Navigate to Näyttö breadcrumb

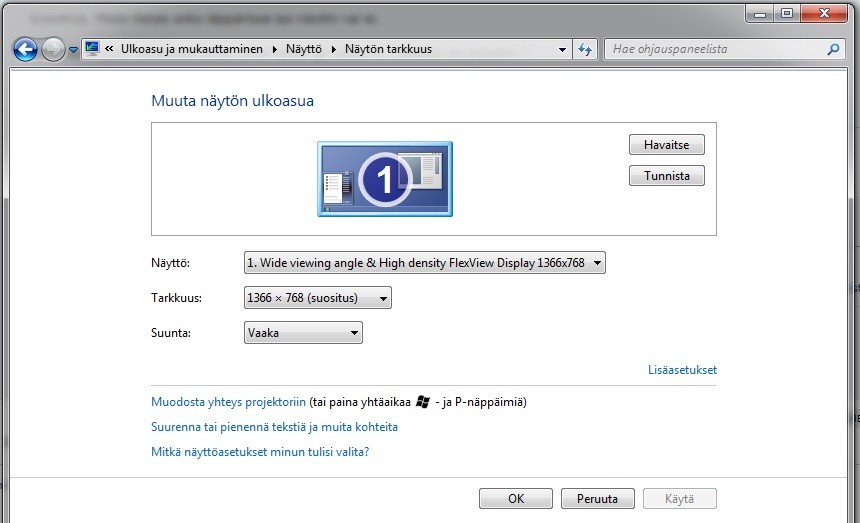[x=305, y=49]
